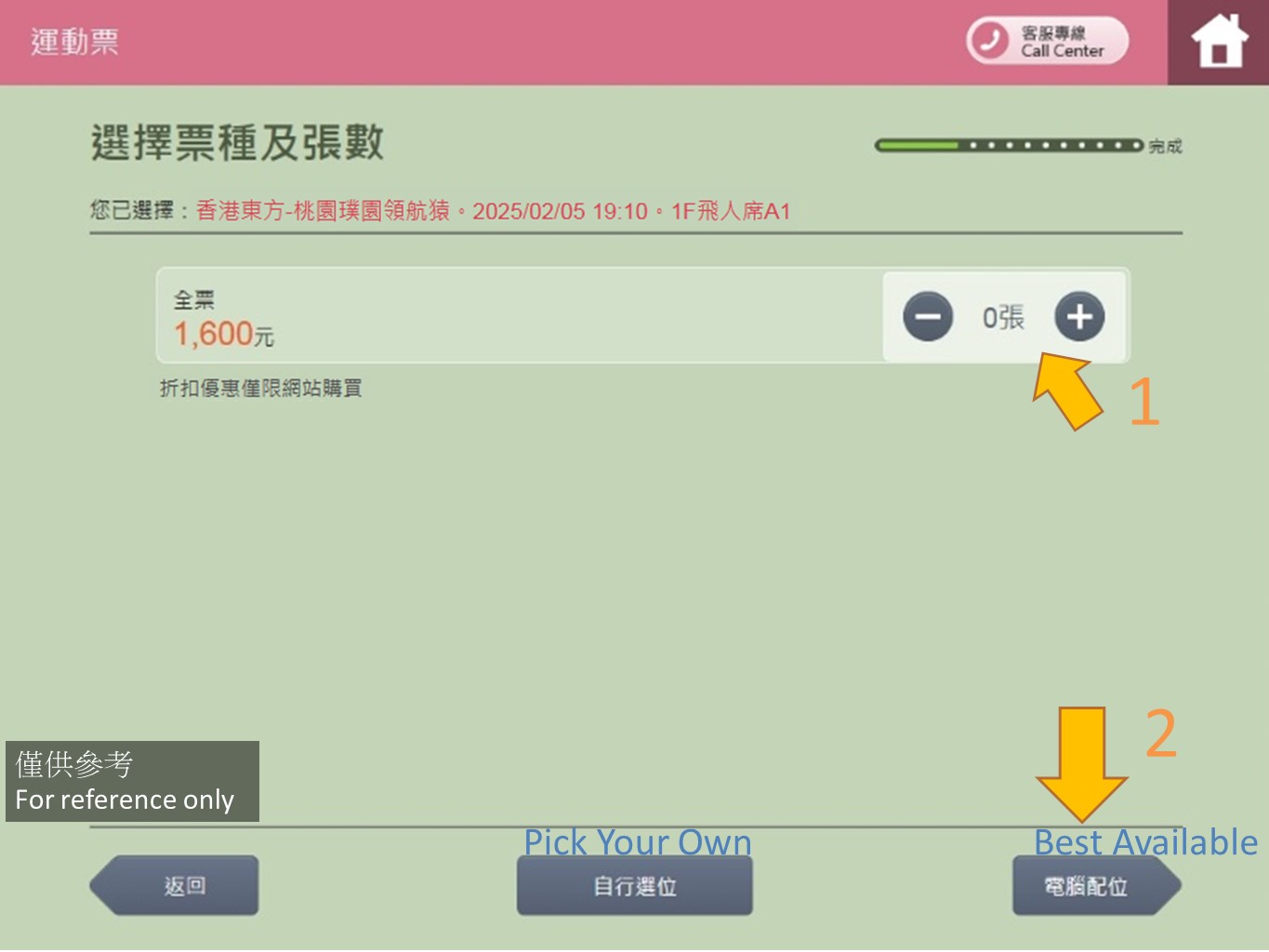
Task: Choose 自行選位 to pick your own seat
Action: [x=634, y=885]
